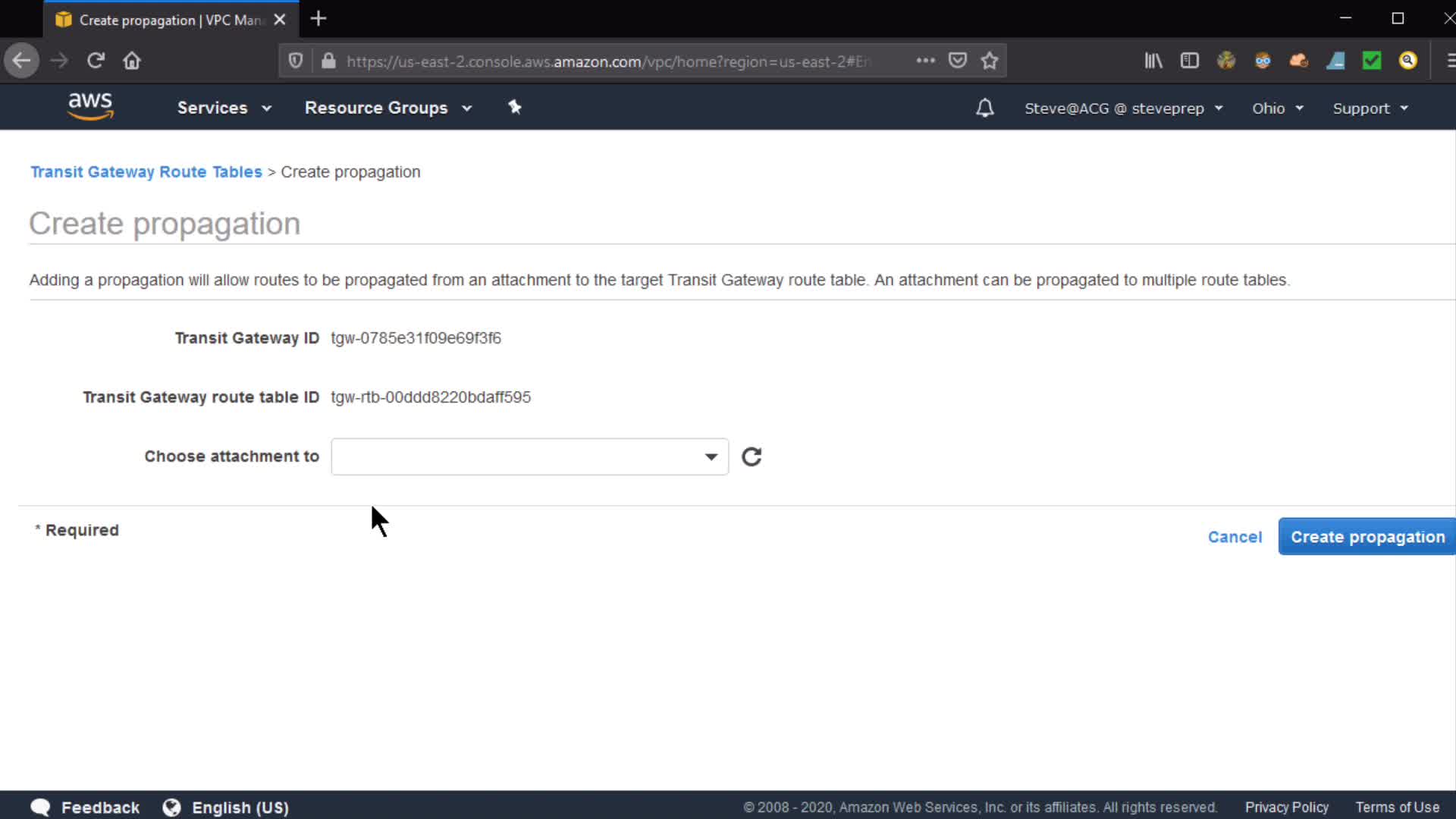Save the page to Pocket

[958, 61]
